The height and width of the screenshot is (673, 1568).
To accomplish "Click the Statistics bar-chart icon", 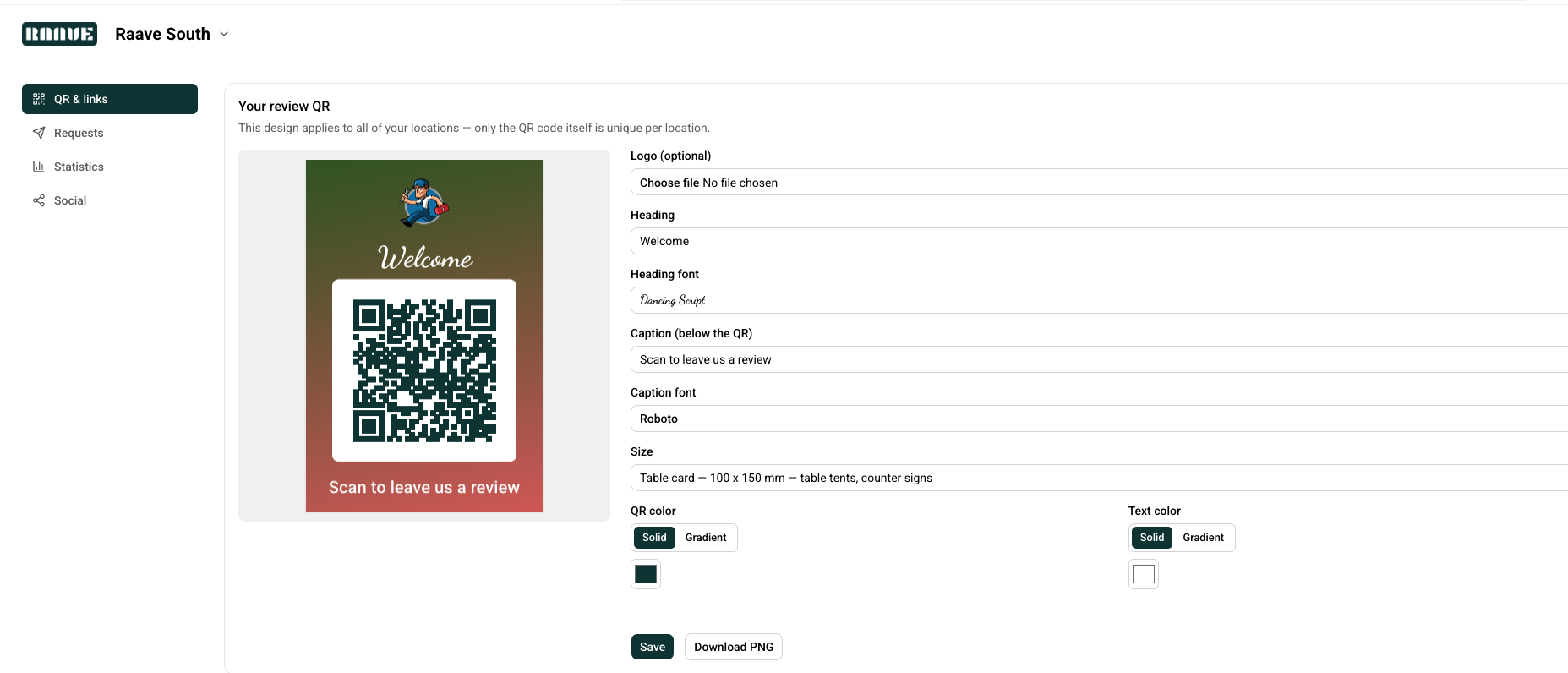I will (39, 167).
